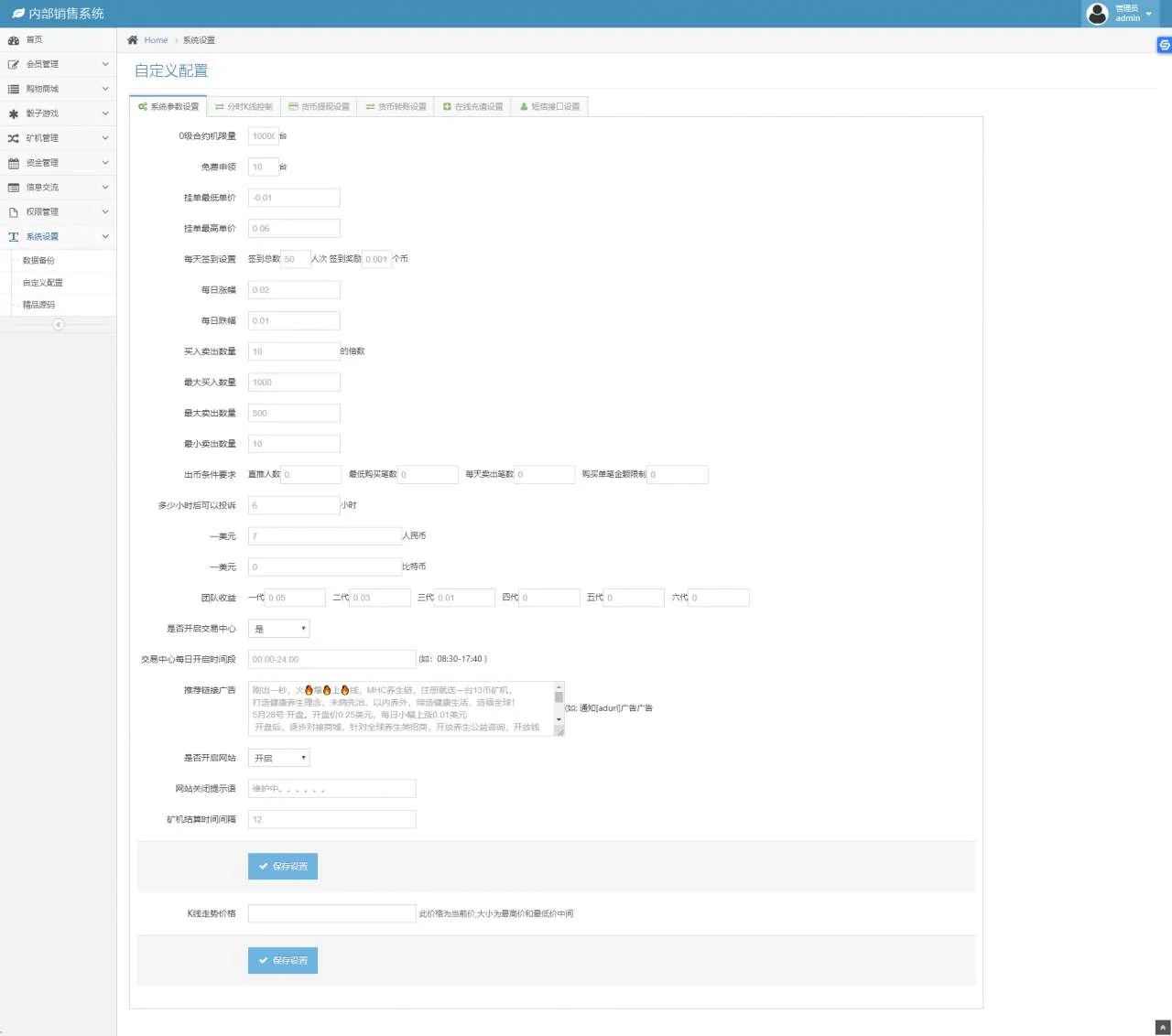Open the 是否开启交易中心 dropdown

click(278, 629)
